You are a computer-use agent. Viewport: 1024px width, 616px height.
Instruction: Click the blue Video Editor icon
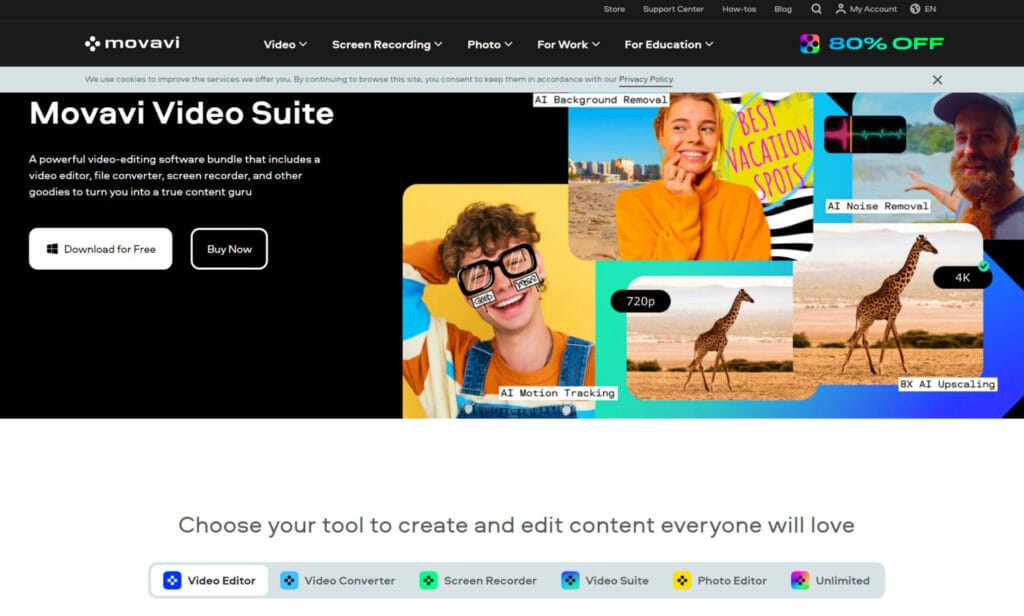[x=172, y=580]
